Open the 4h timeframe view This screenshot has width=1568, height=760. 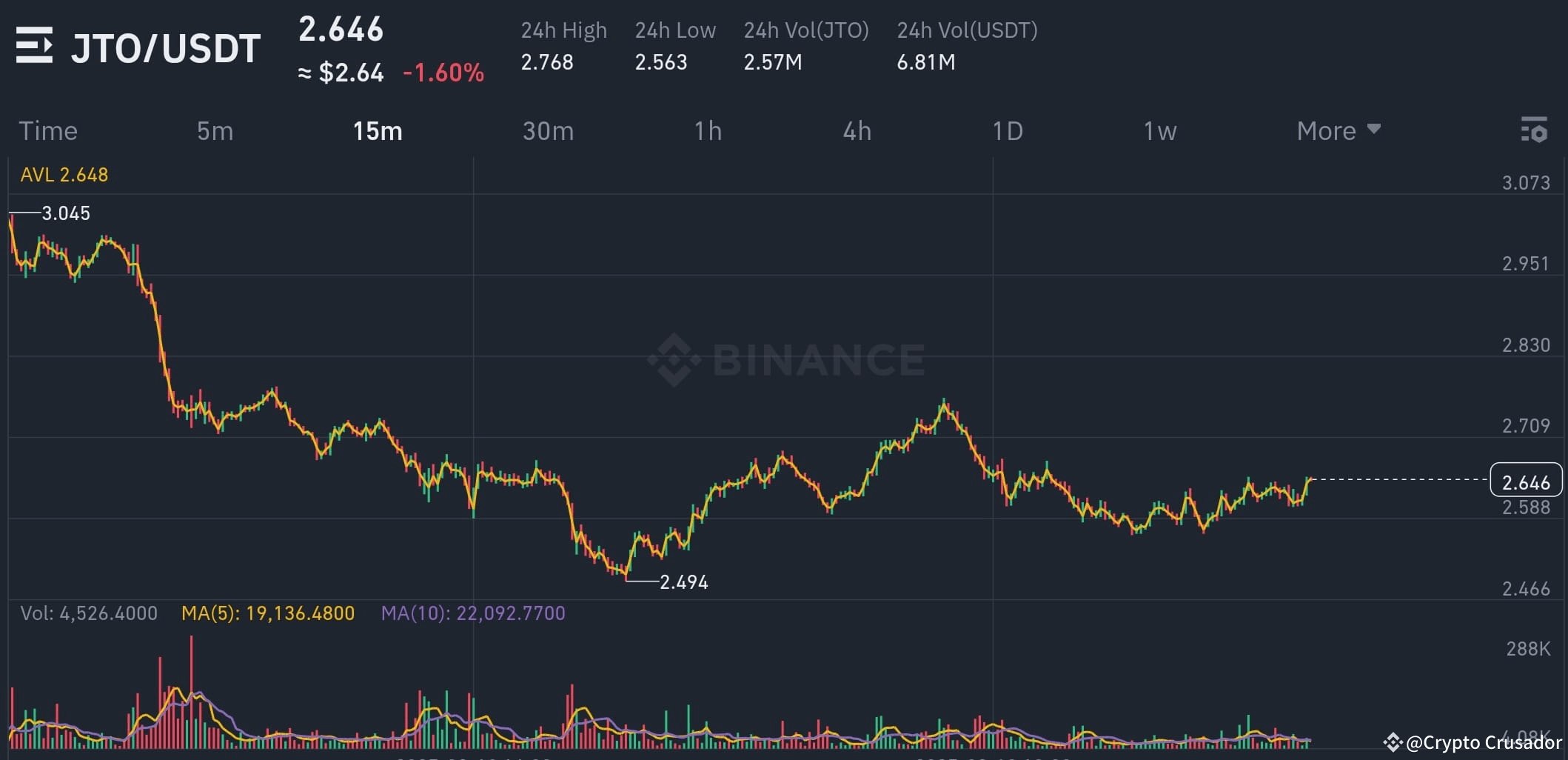pos(857,130)
